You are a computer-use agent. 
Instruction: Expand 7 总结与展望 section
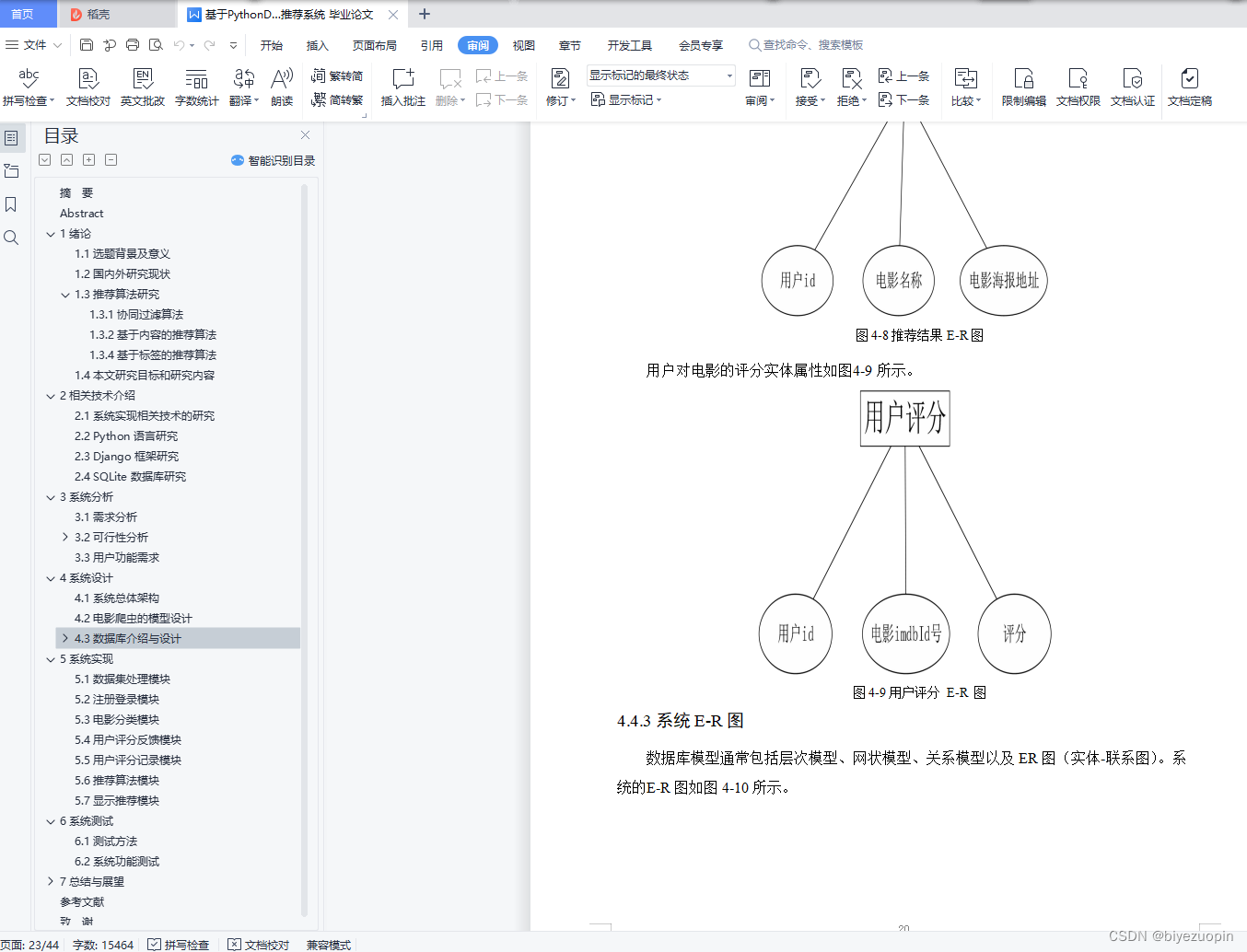click(x=51, y=882)
